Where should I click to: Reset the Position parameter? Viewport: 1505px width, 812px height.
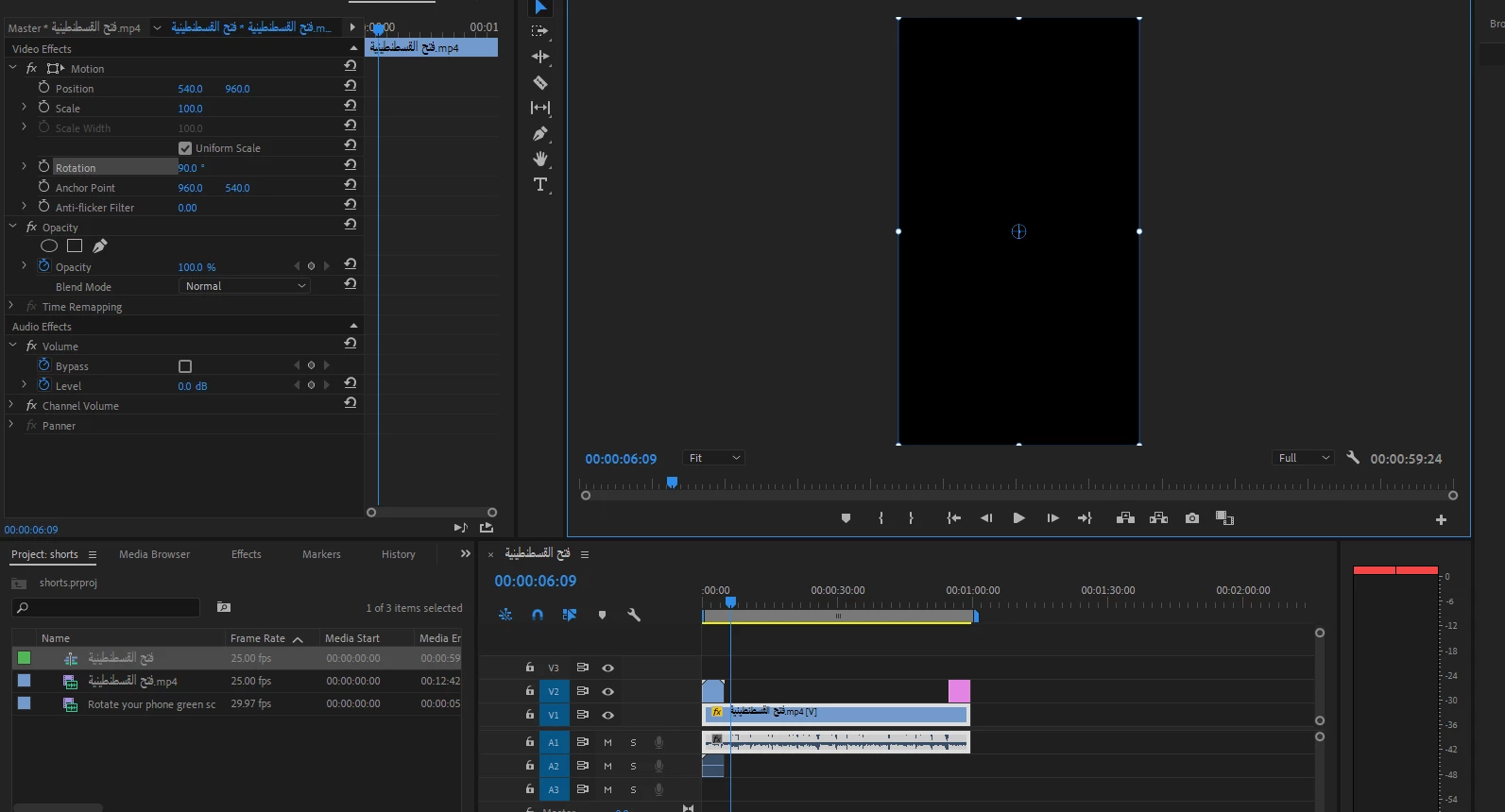(x=351, y=86)
